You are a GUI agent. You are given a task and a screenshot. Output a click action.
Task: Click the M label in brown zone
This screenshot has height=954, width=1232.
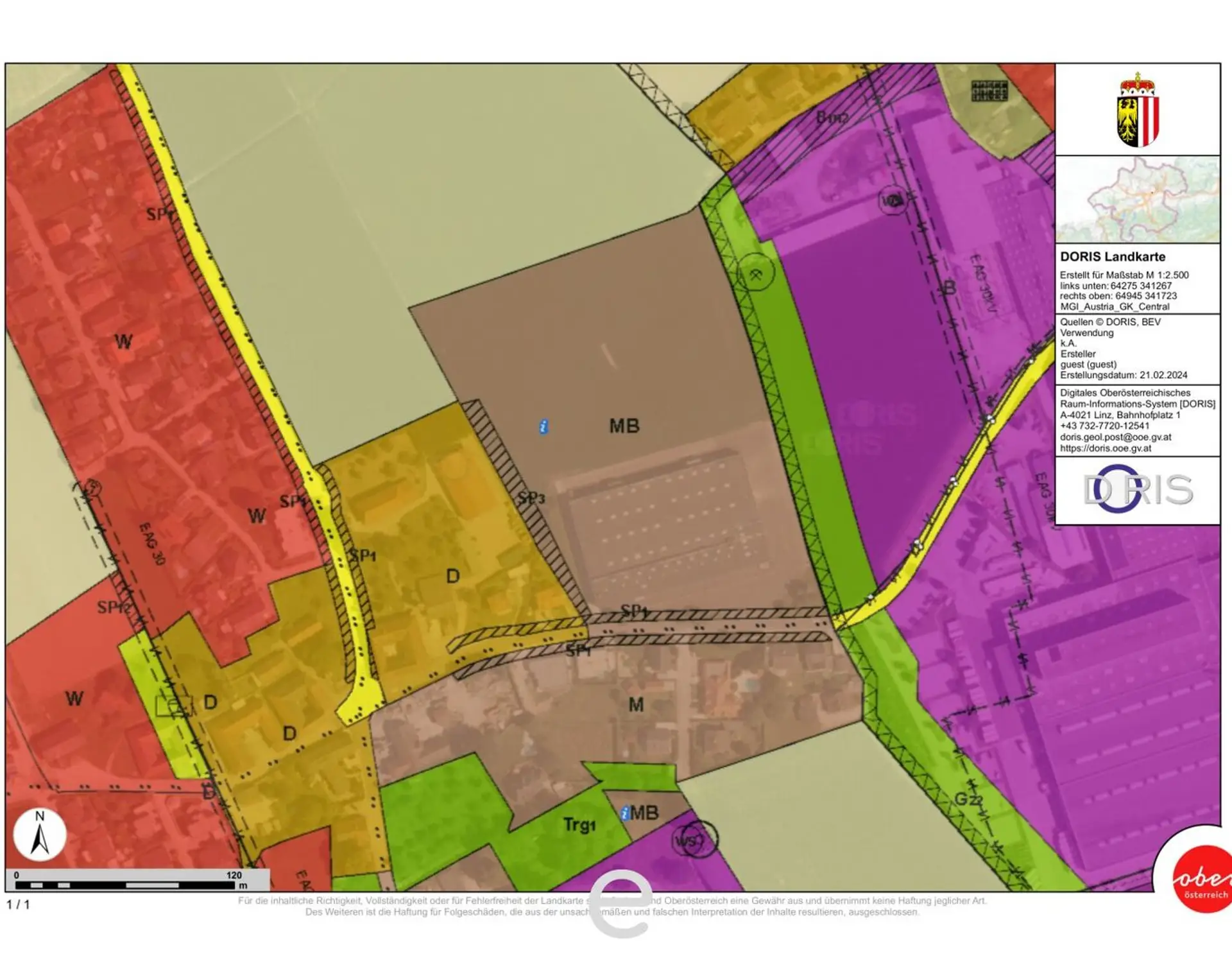636,705
